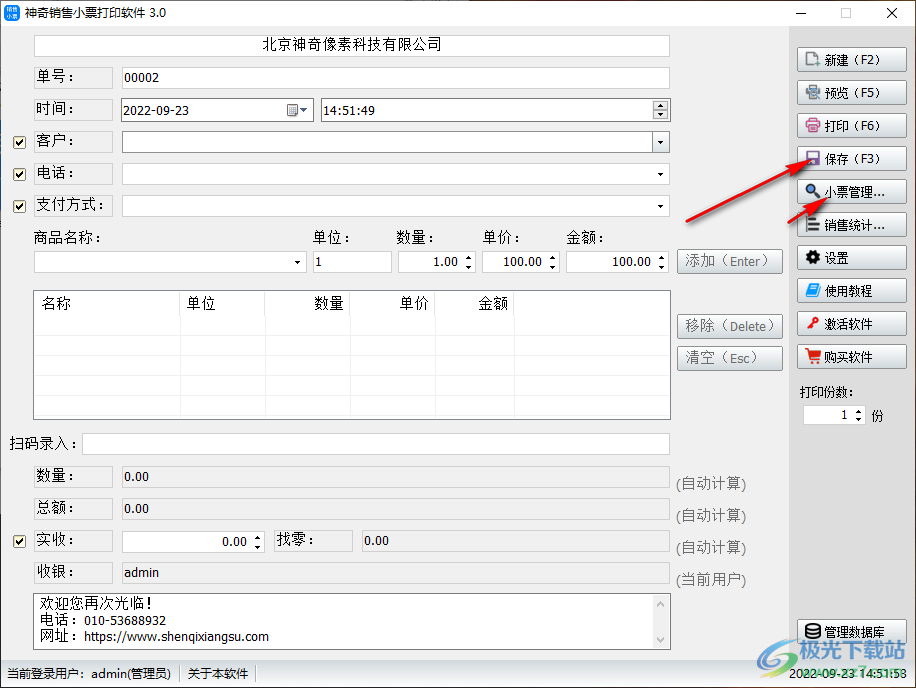This screenshot has width=916, height=688.
Task: Open the tutorial (使用教程) book icon
Action: [812, 290]
